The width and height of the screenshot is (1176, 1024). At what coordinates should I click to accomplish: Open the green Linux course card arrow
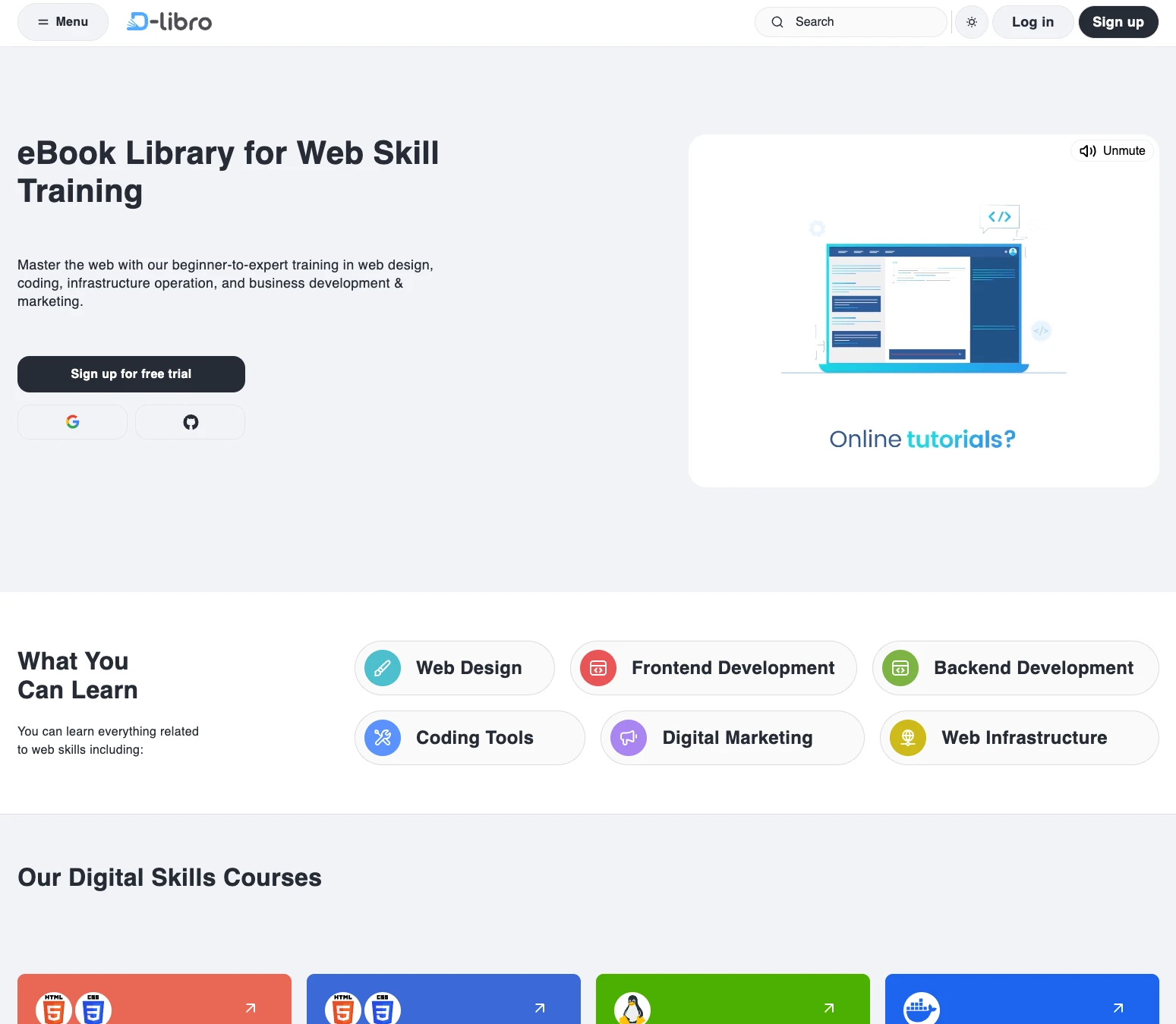(829, 1008)
